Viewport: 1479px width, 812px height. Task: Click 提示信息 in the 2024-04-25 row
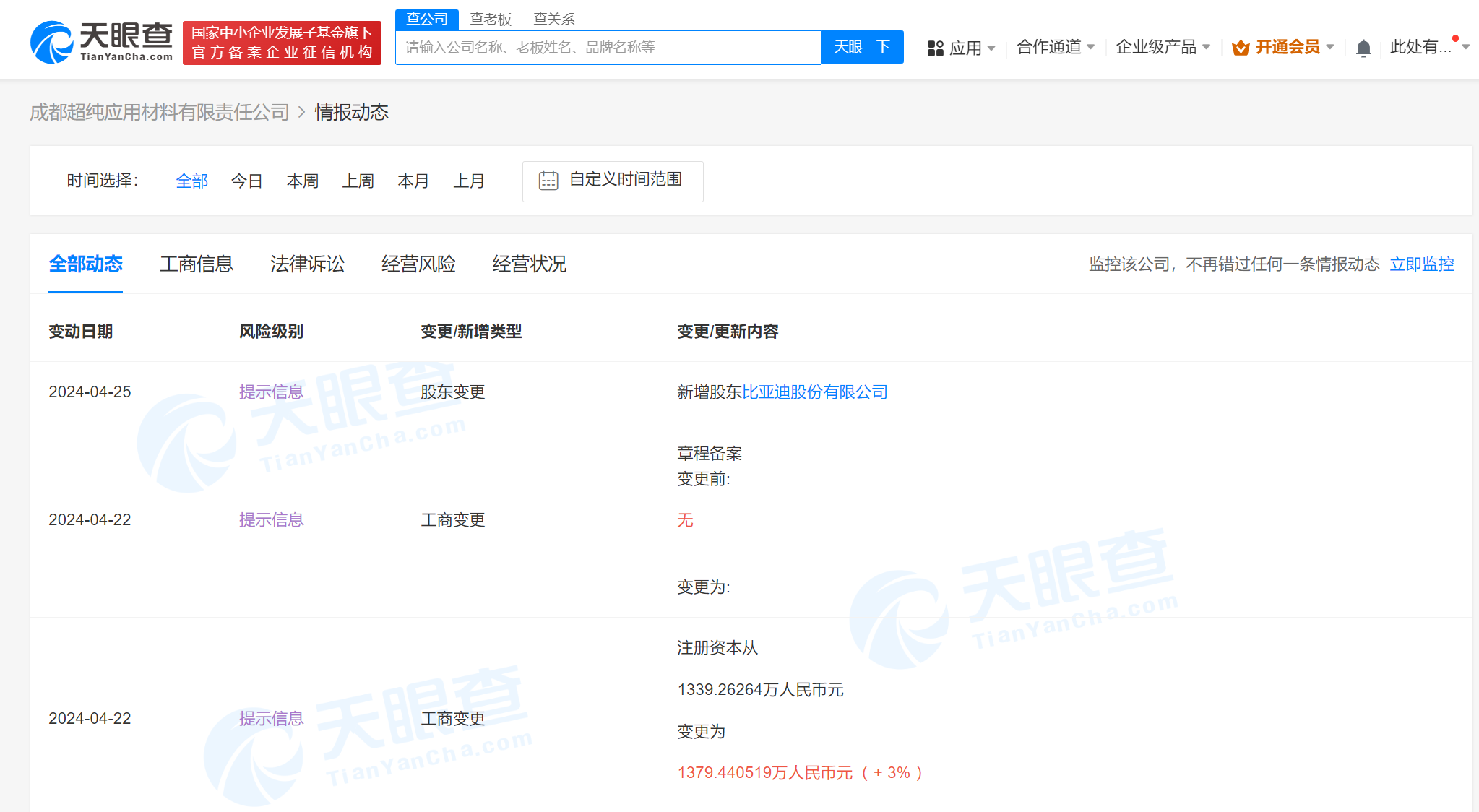tap(271, 392)
